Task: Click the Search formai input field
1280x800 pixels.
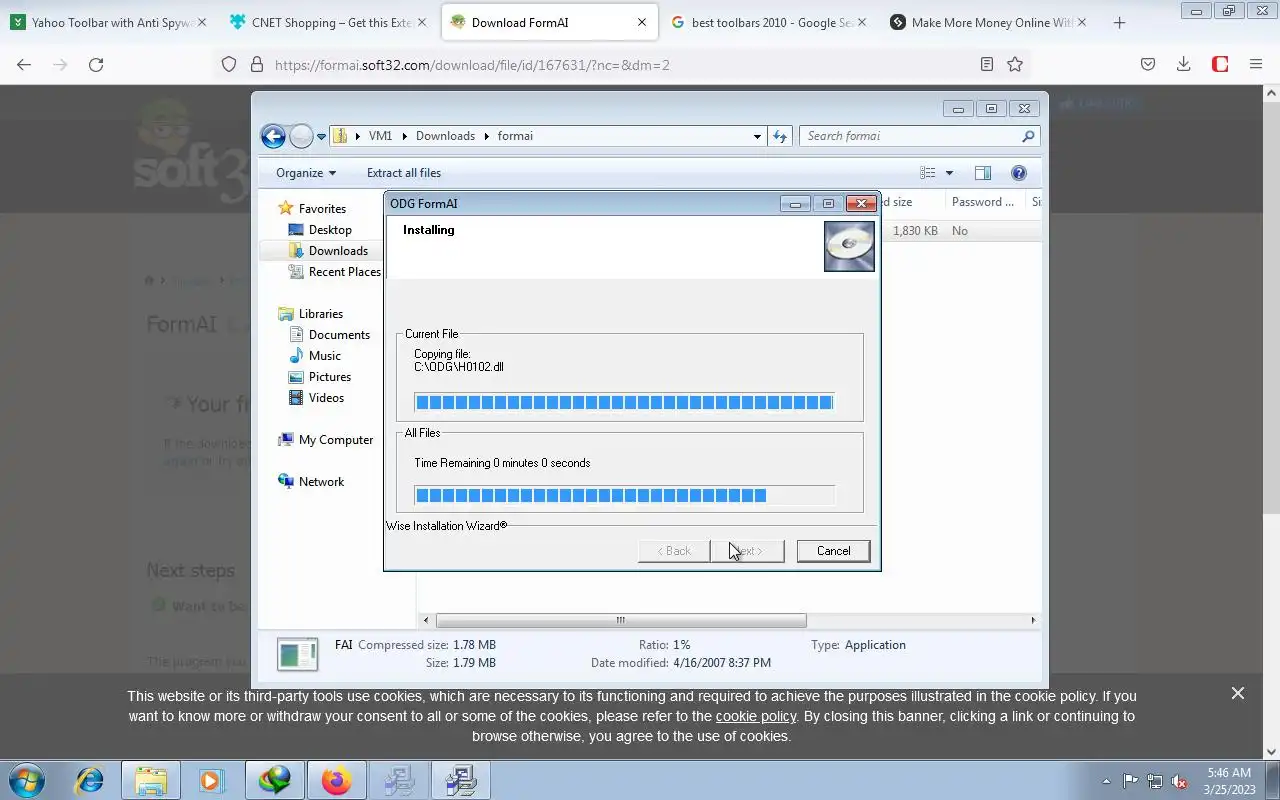Action: pos(909,136)
